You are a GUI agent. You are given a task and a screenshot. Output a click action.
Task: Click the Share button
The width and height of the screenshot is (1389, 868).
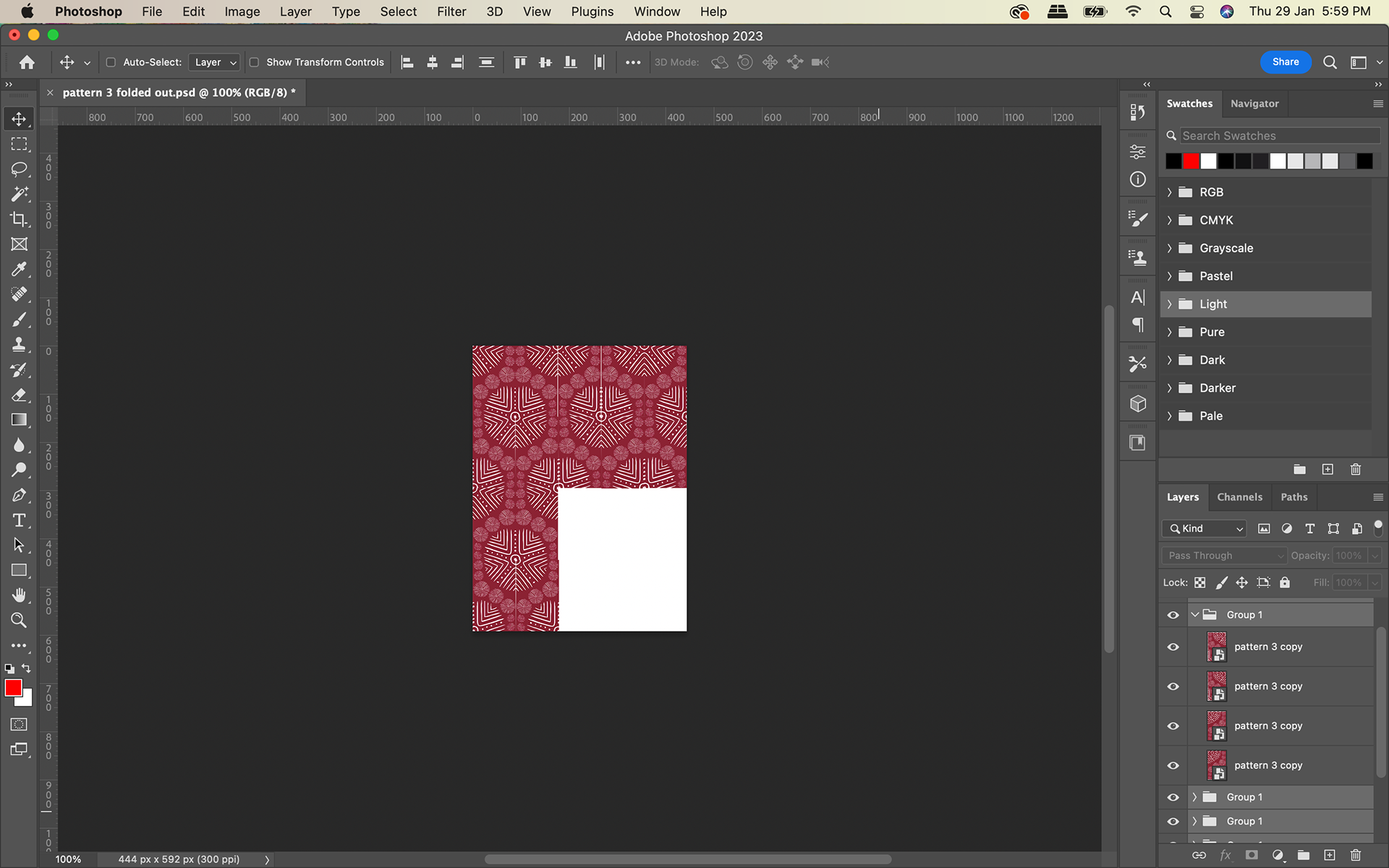[x=1285, y=61]
